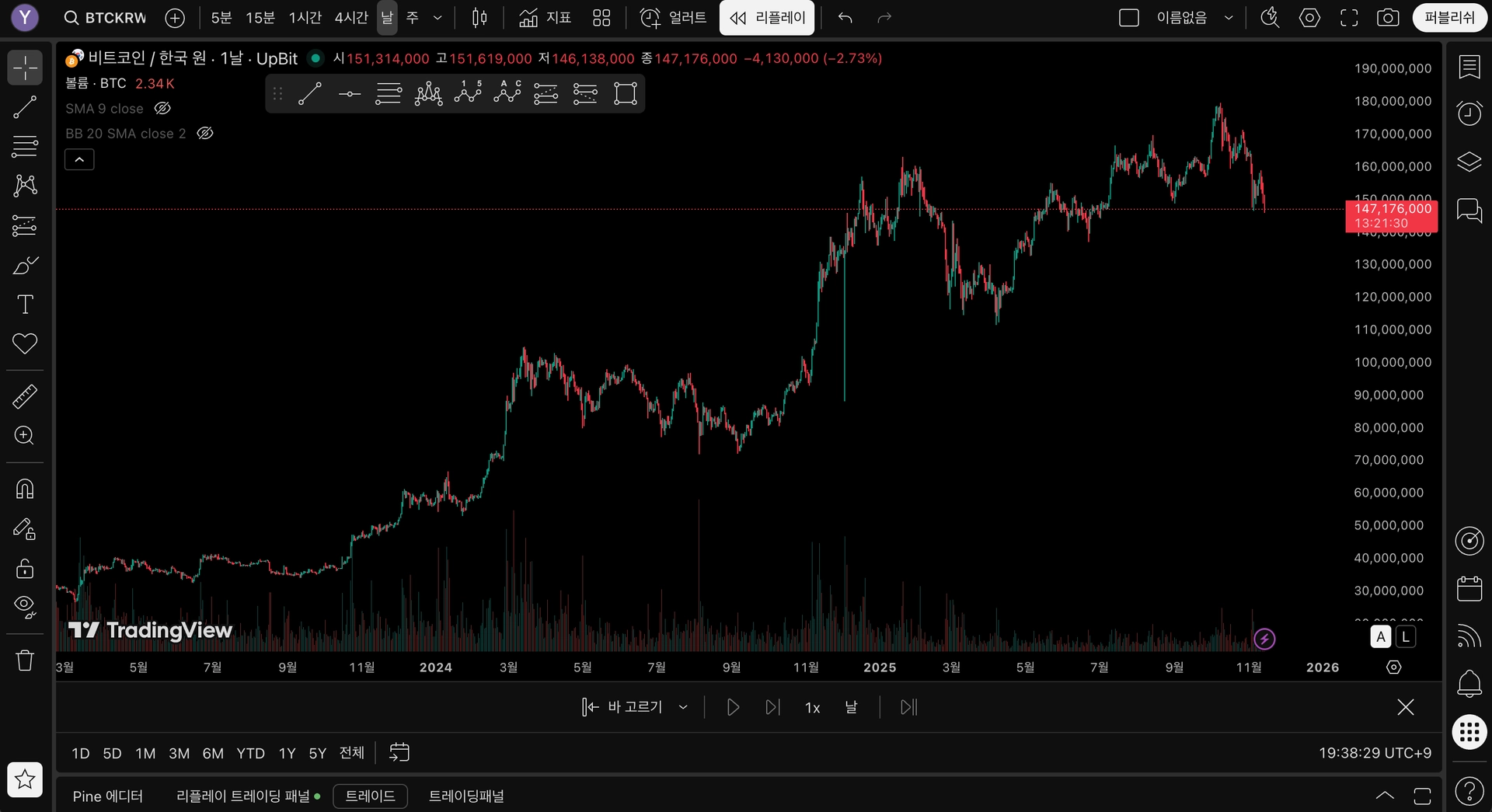Viewport: 1492px width, 812px height.
Task: Open the heart icons tool
Action: pos(25,343)
